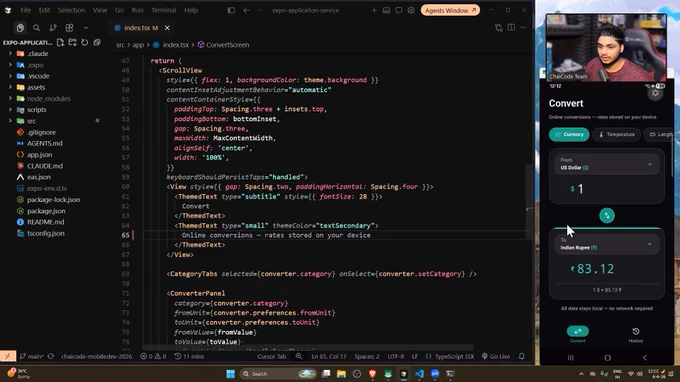Open the Agents Window button
This screenshot has width=680, height=382.
click(x=450, y=10)
